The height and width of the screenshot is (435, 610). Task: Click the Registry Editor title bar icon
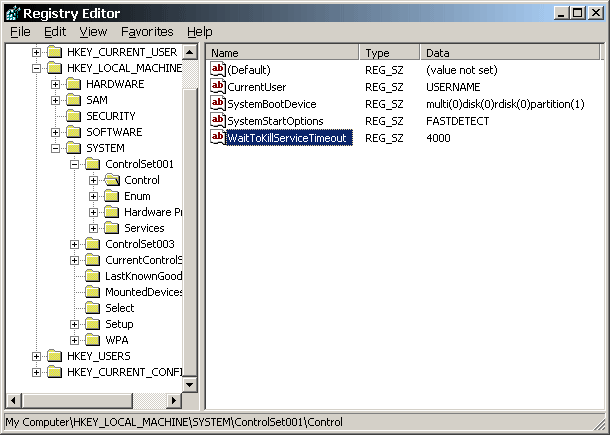pyautogui.click(x=13, y=12)
